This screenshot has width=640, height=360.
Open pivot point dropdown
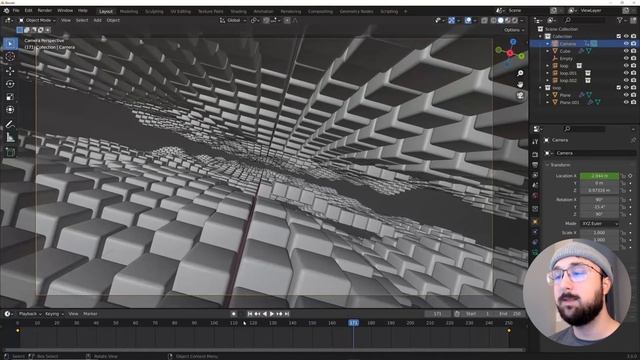255,20
